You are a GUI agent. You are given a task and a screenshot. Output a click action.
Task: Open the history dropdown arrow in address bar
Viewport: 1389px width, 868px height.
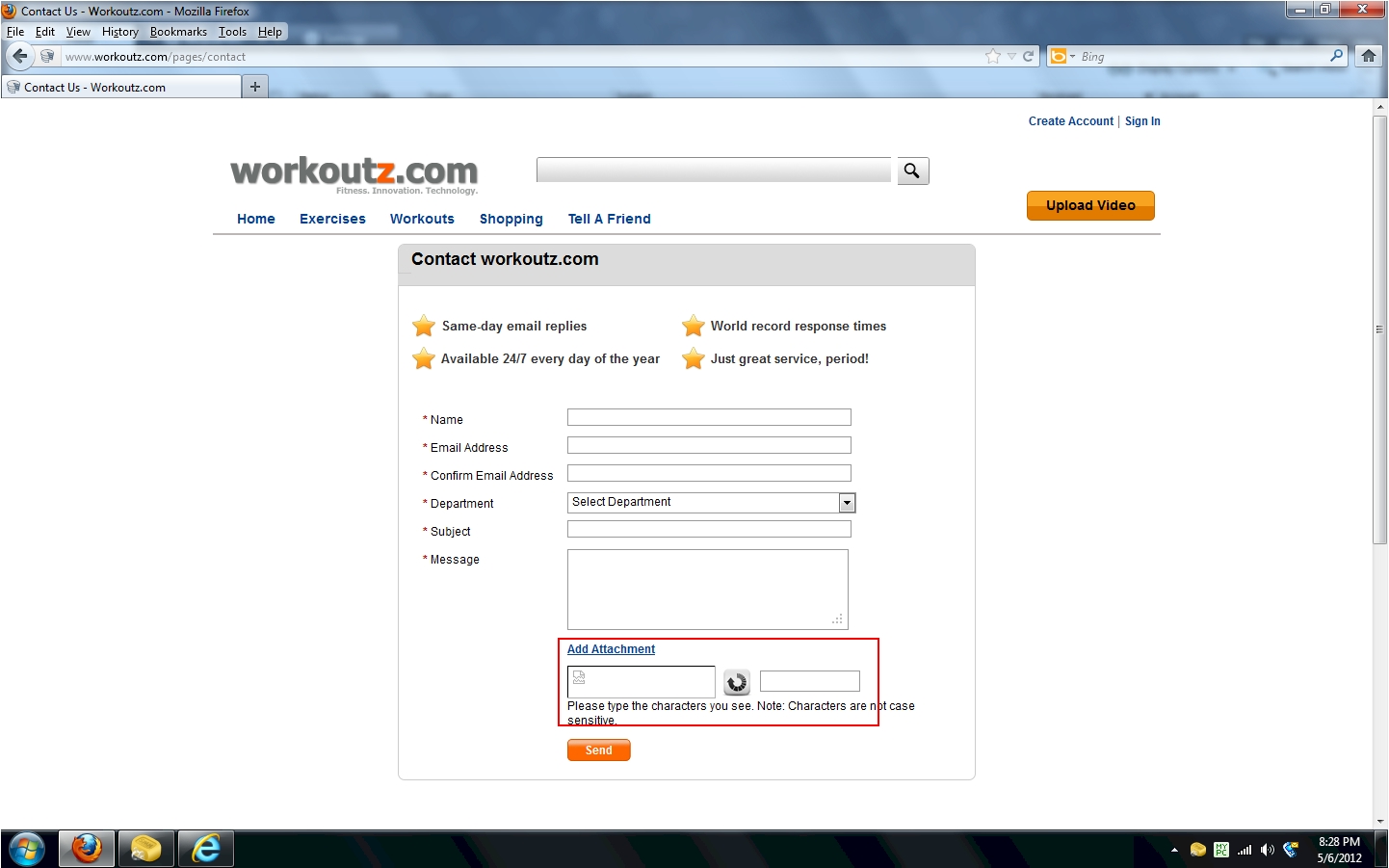1011,56
